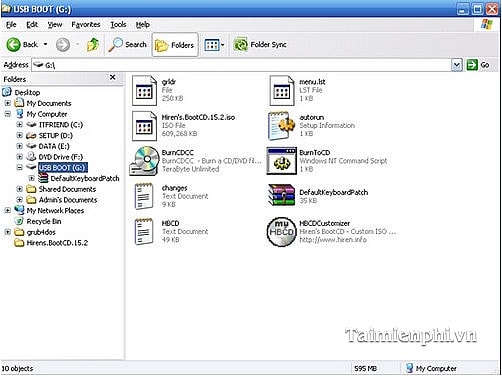Open the Edit menu

click(32, 25)
